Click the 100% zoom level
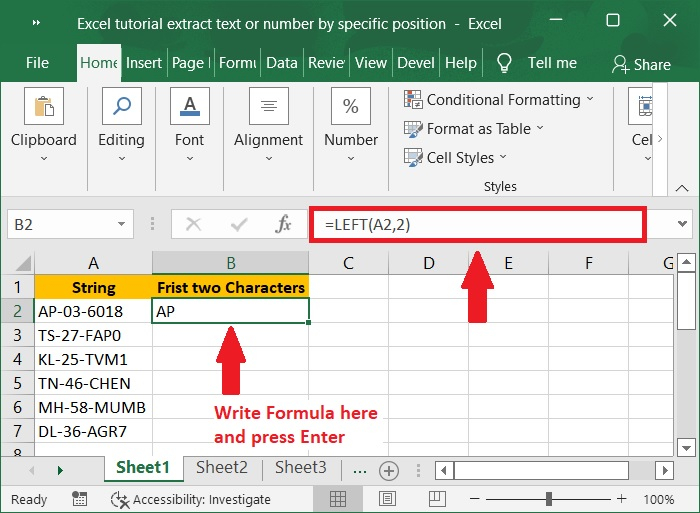The width and height of the screenshot is (700, 513). tap(658, 500)
